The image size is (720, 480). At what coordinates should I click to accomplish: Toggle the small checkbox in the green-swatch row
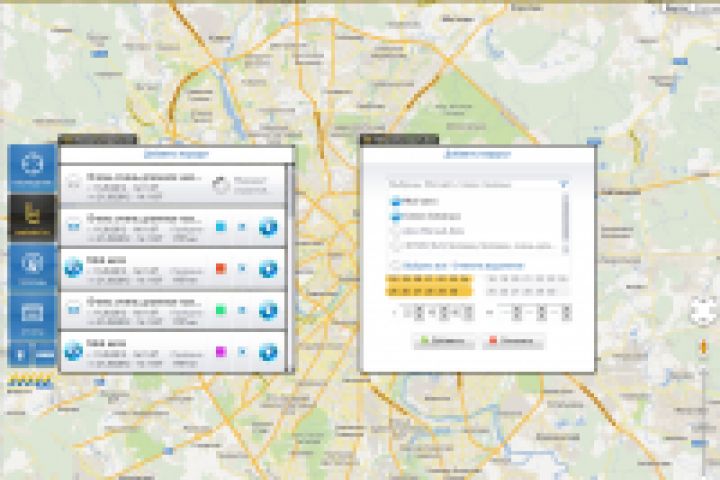pos(242,310)
